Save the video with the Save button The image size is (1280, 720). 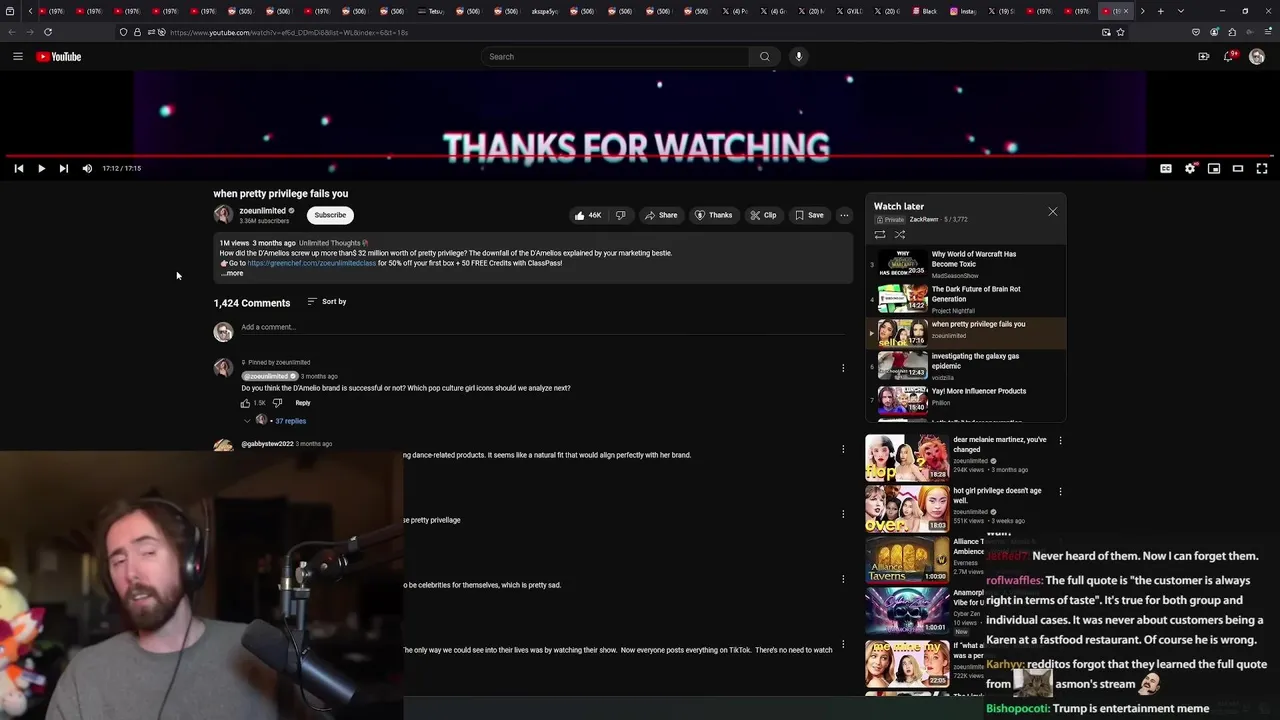point(809,215)
